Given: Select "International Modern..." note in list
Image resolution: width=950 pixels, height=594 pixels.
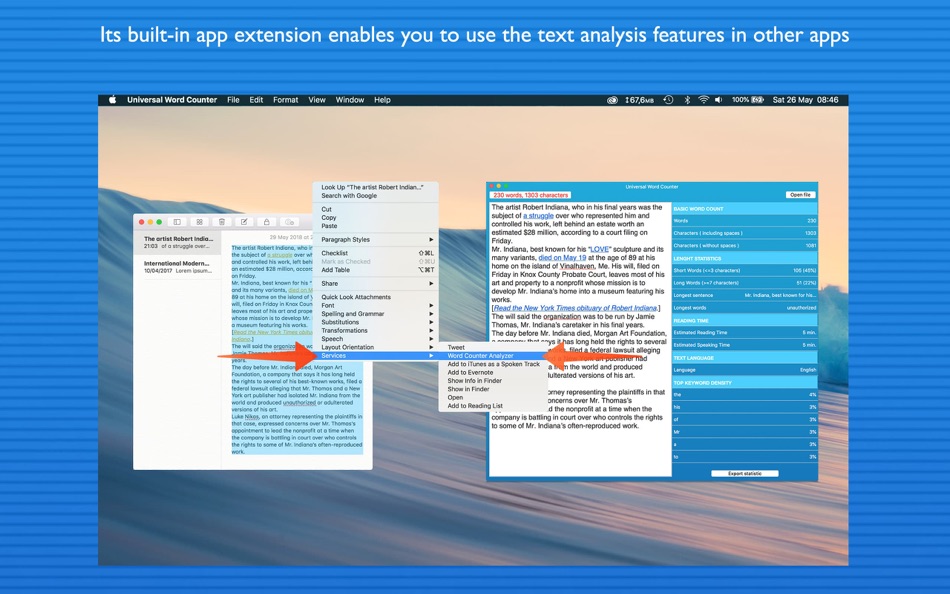Looking at the screenshot, I should [178, 267].
